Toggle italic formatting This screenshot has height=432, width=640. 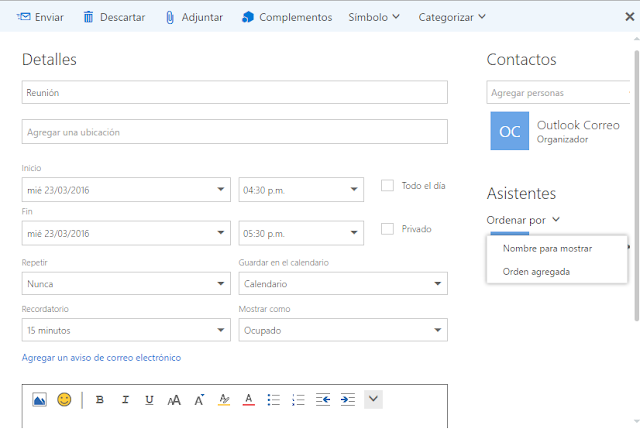click(x=125, y=400)
